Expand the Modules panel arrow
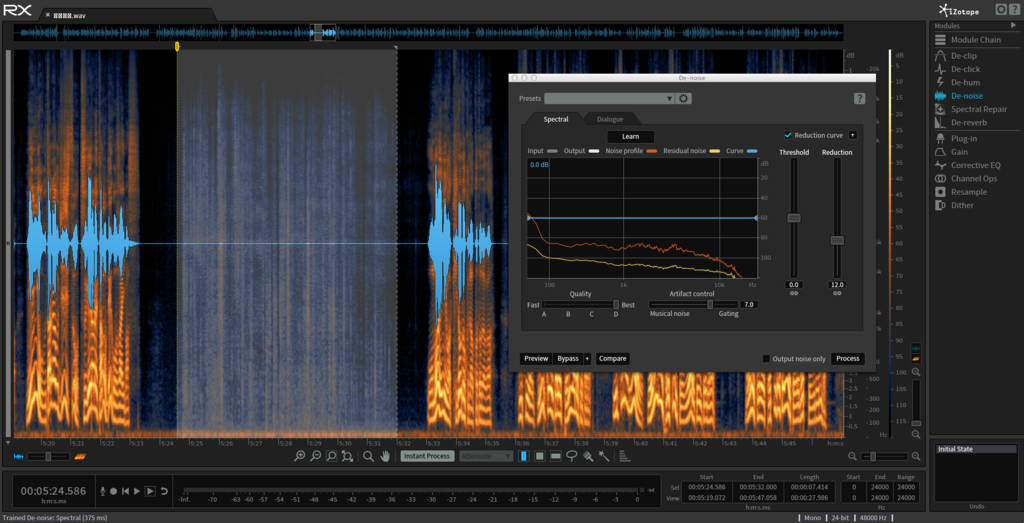Viewport: 1024px width, 523px height. pos(1014,25)
